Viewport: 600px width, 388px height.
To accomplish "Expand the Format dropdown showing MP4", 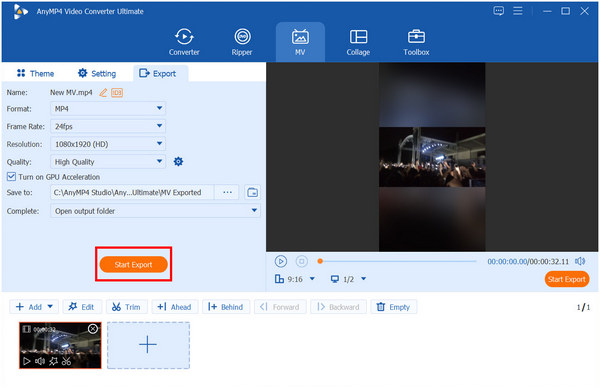I will pyautogui.click(x=108, y=109).
